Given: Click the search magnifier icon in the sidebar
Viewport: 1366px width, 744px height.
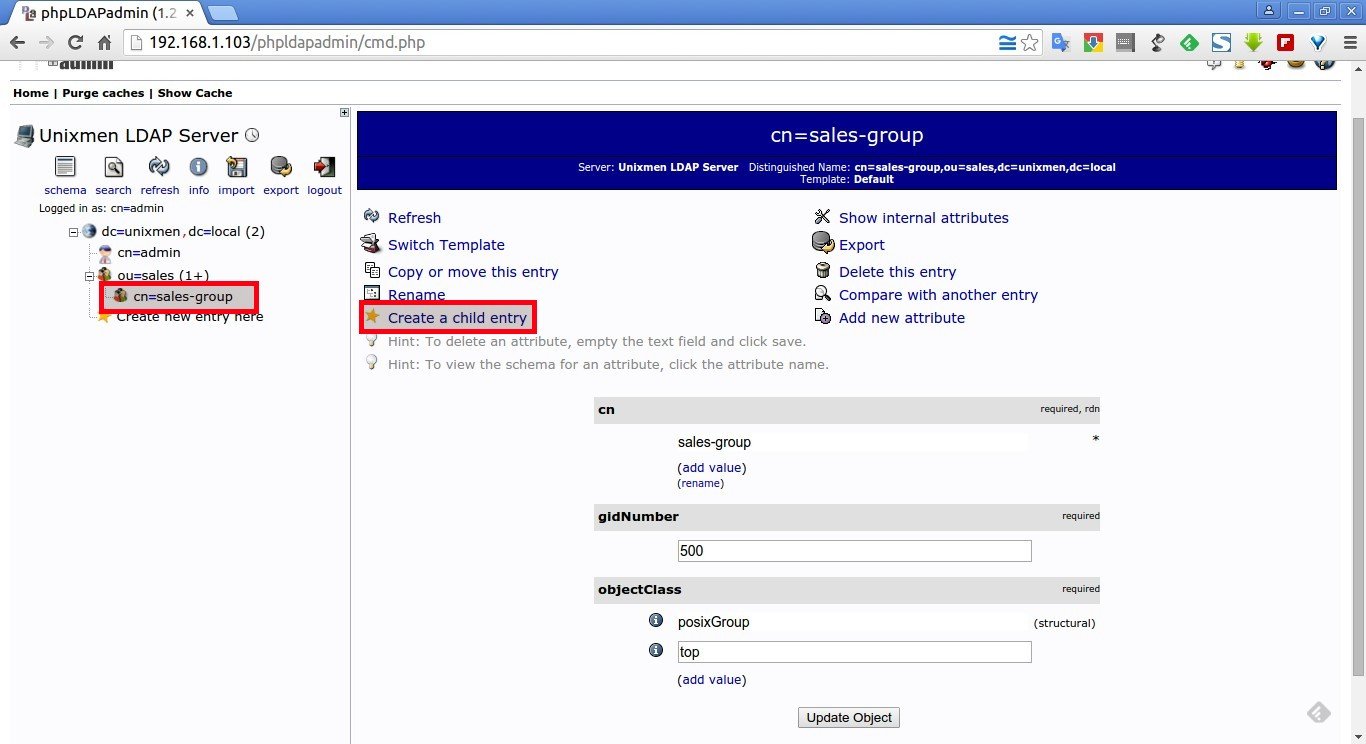Looking at the screenshot, I should (114, 167).
